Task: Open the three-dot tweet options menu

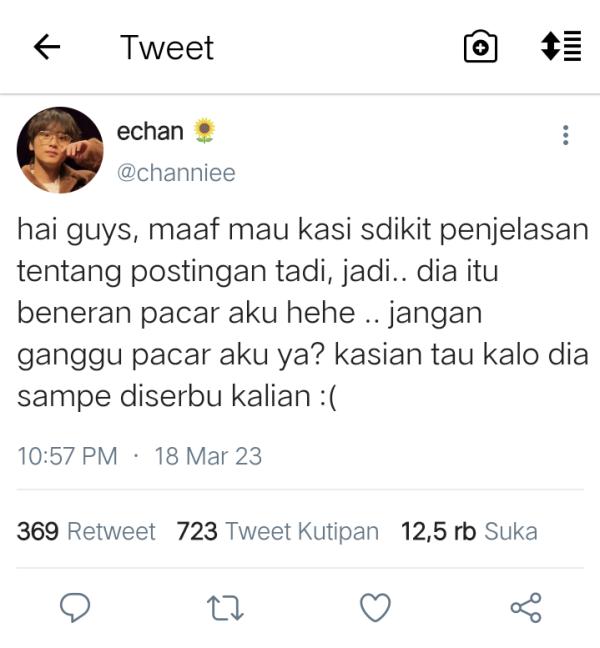Action: point(565,135)
